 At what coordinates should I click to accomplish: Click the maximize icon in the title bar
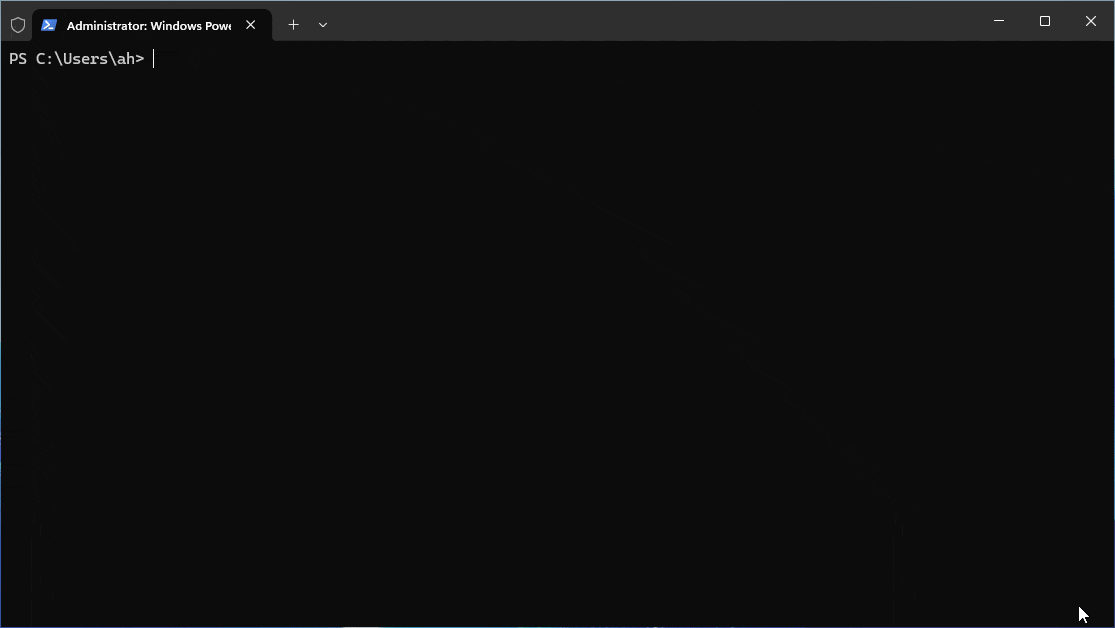point(1044,20)
